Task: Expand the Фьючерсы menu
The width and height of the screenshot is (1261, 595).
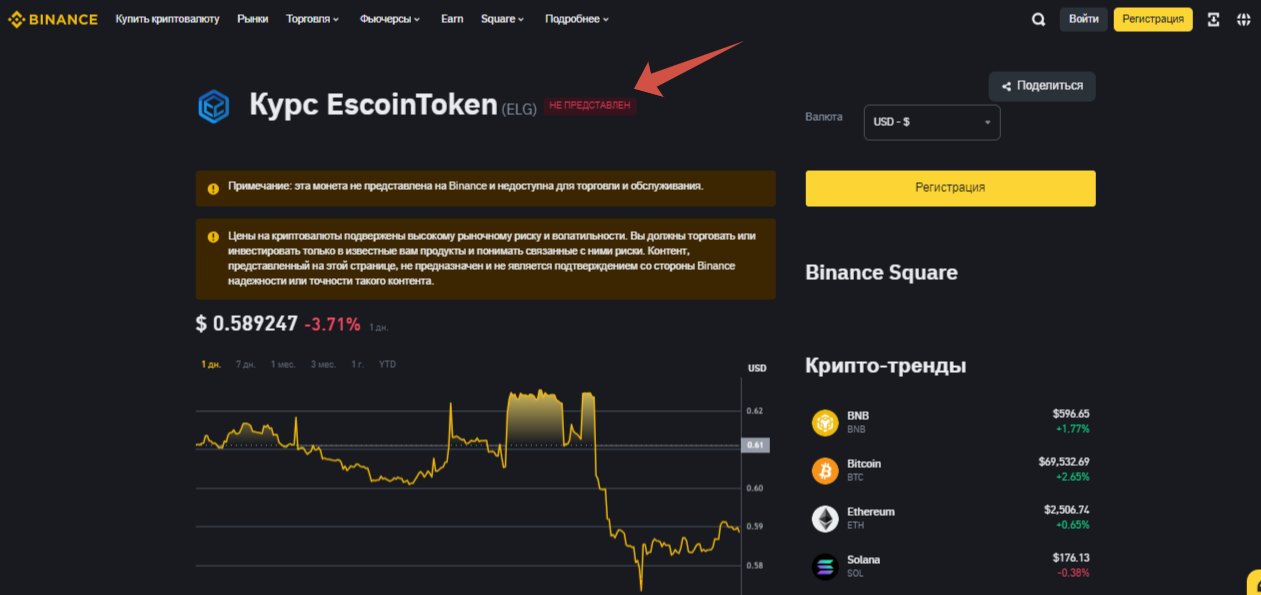Action: 389,19
